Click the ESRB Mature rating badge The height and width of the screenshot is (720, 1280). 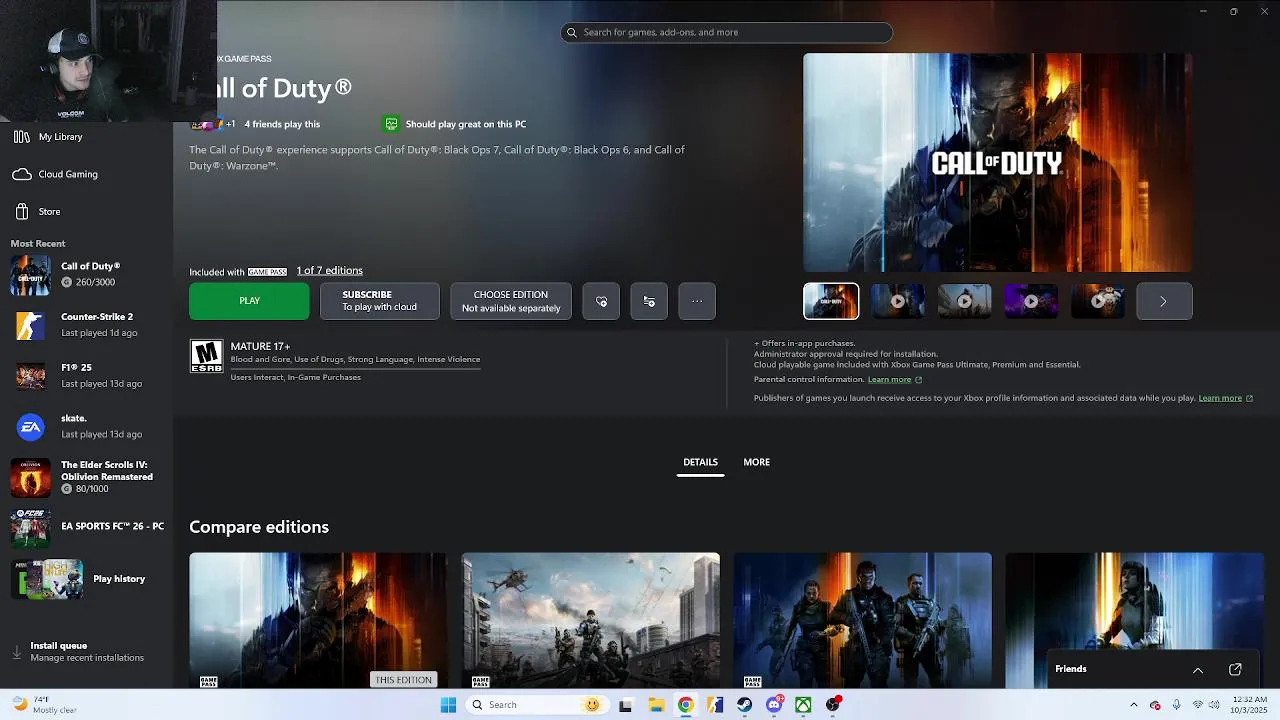click(x=207, y=357)
